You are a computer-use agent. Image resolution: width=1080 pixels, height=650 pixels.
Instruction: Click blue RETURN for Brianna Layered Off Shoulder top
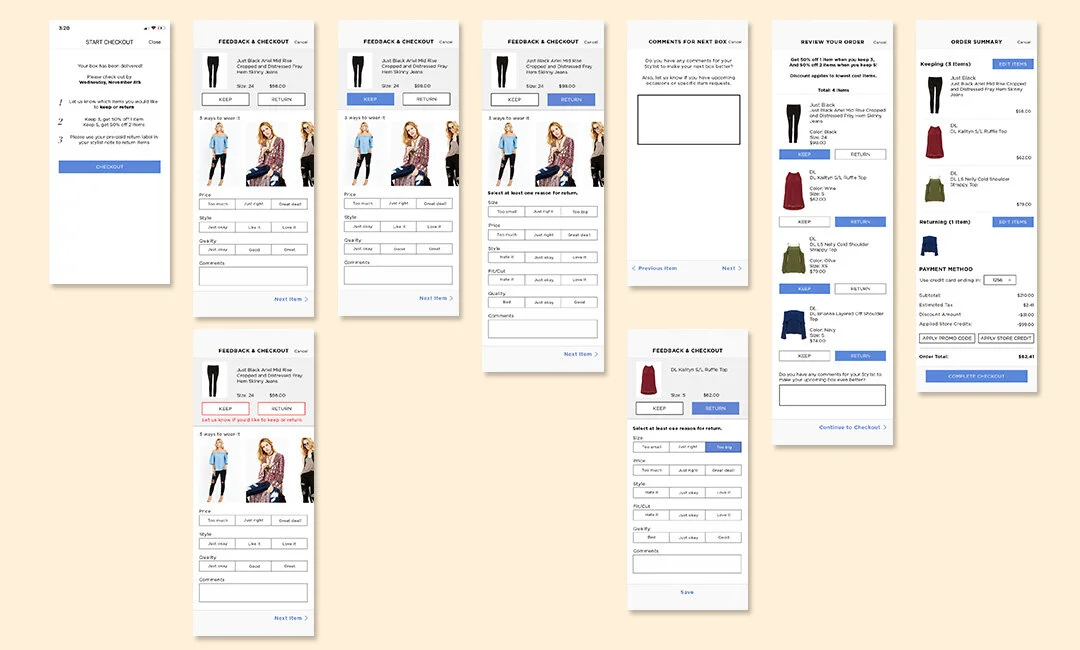pos(860,356)
